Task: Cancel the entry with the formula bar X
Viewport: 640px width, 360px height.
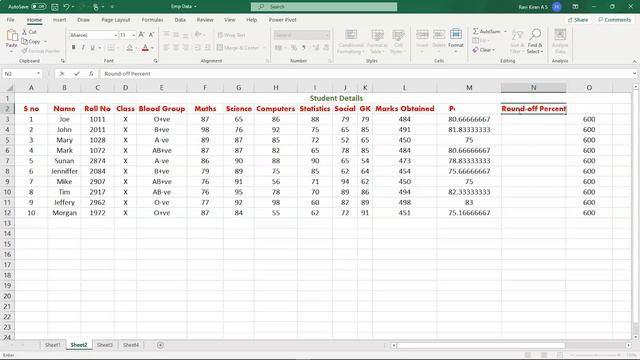Action: [x=62, y=74]
